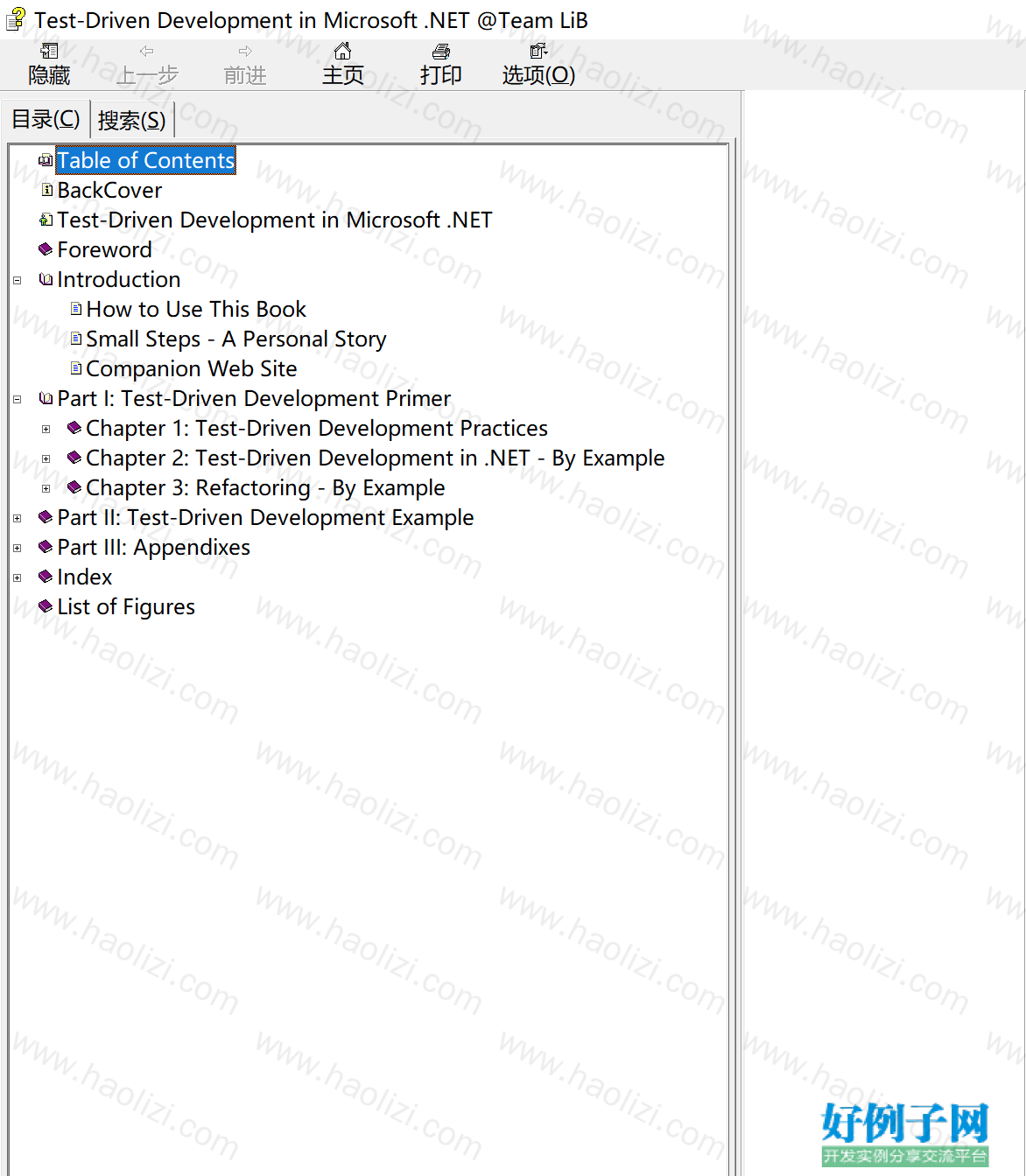Screen dimensions: 1026x1176
Task: Click the Part II purple book icon
Action: pyautogui.click(x=46, y=517)
